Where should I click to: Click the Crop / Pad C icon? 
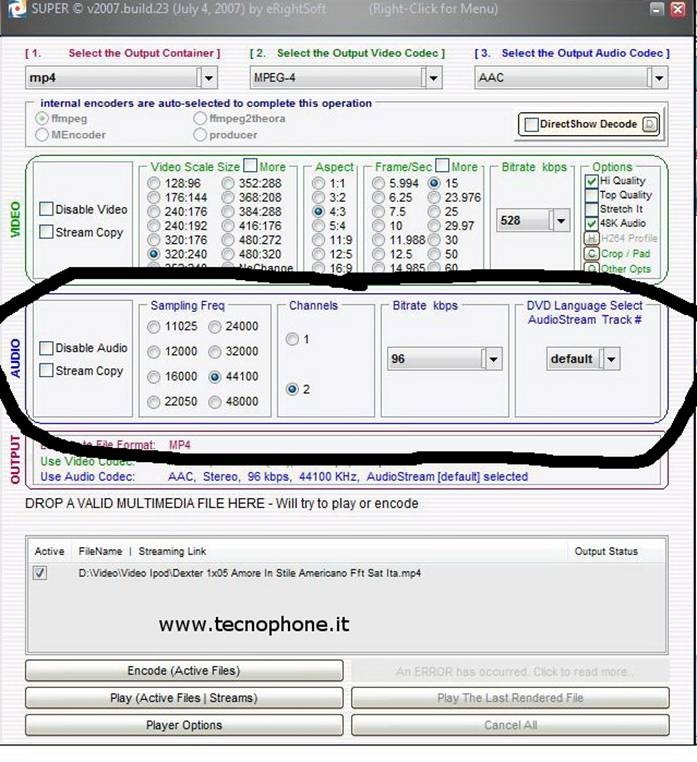pyautogui.click(x=592, y=254)
